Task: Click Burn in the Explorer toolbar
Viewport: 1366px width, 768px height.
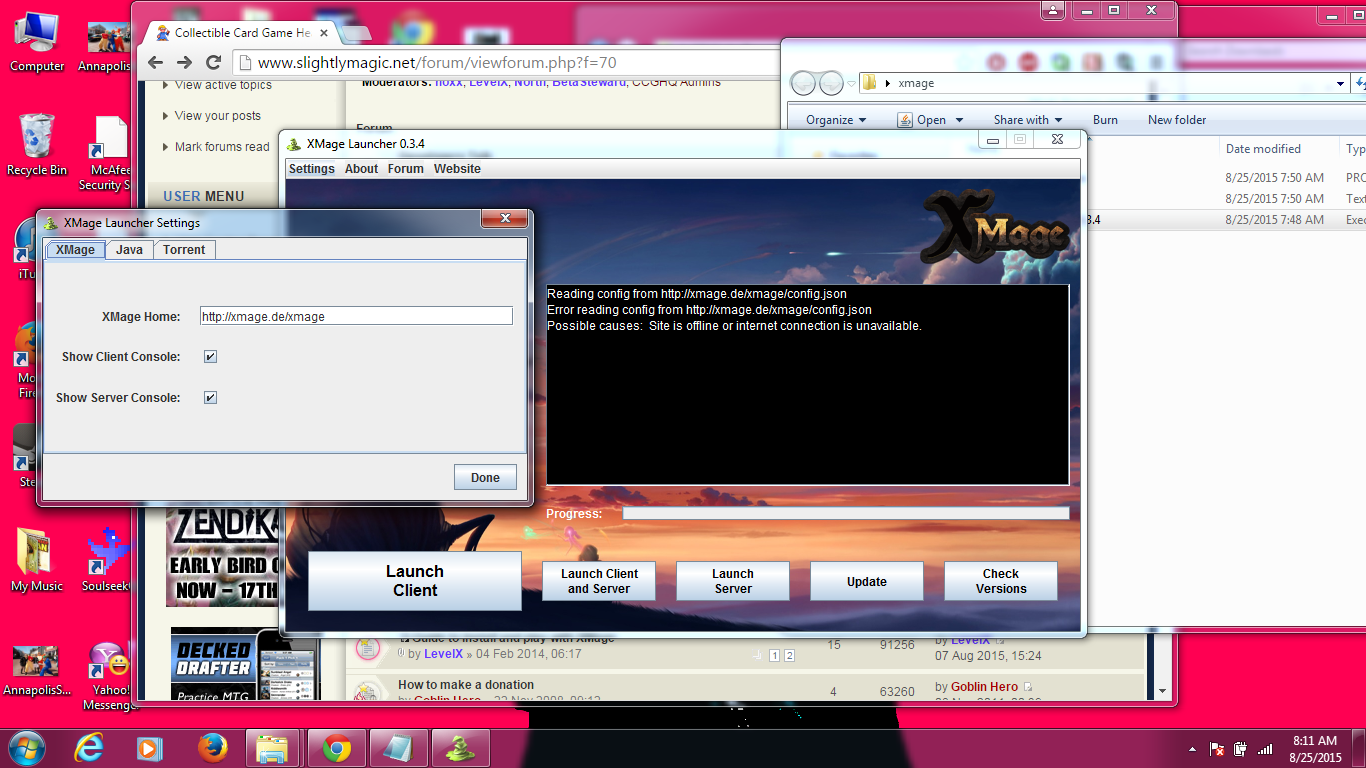Action: click(1105, 120)
